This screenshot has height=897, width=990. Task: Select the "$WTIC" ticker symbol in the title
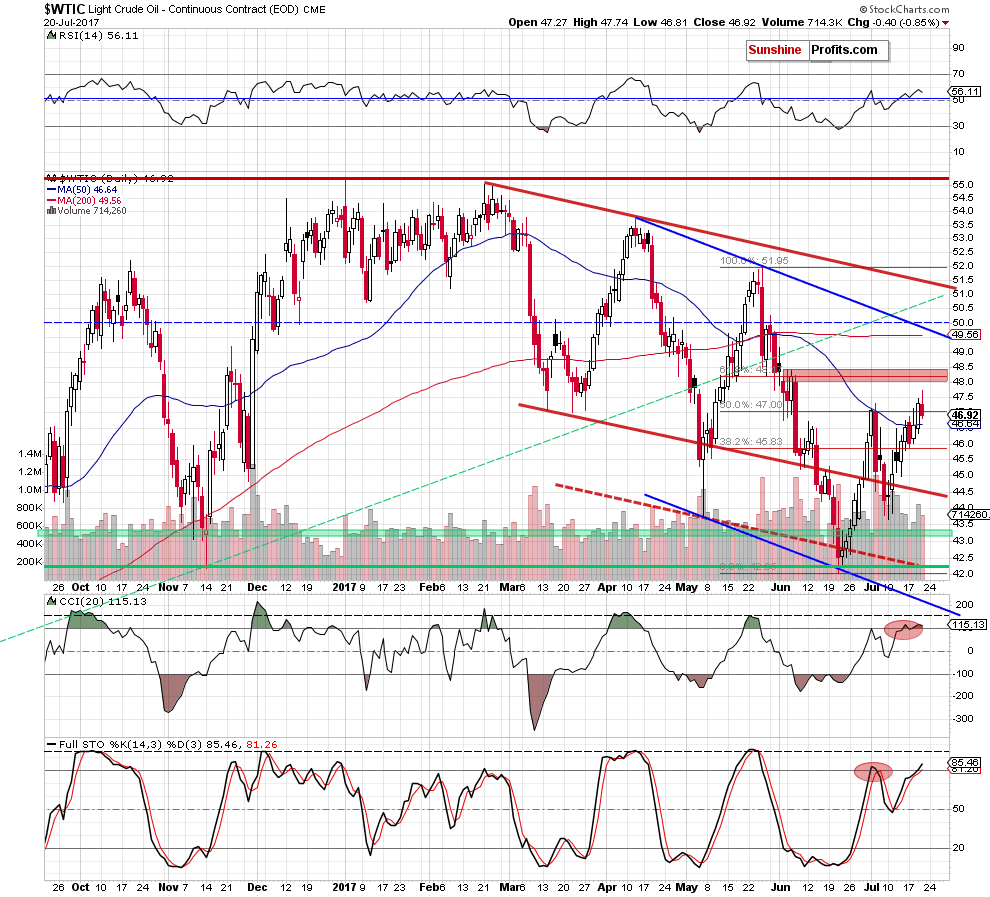click(64, 9)
